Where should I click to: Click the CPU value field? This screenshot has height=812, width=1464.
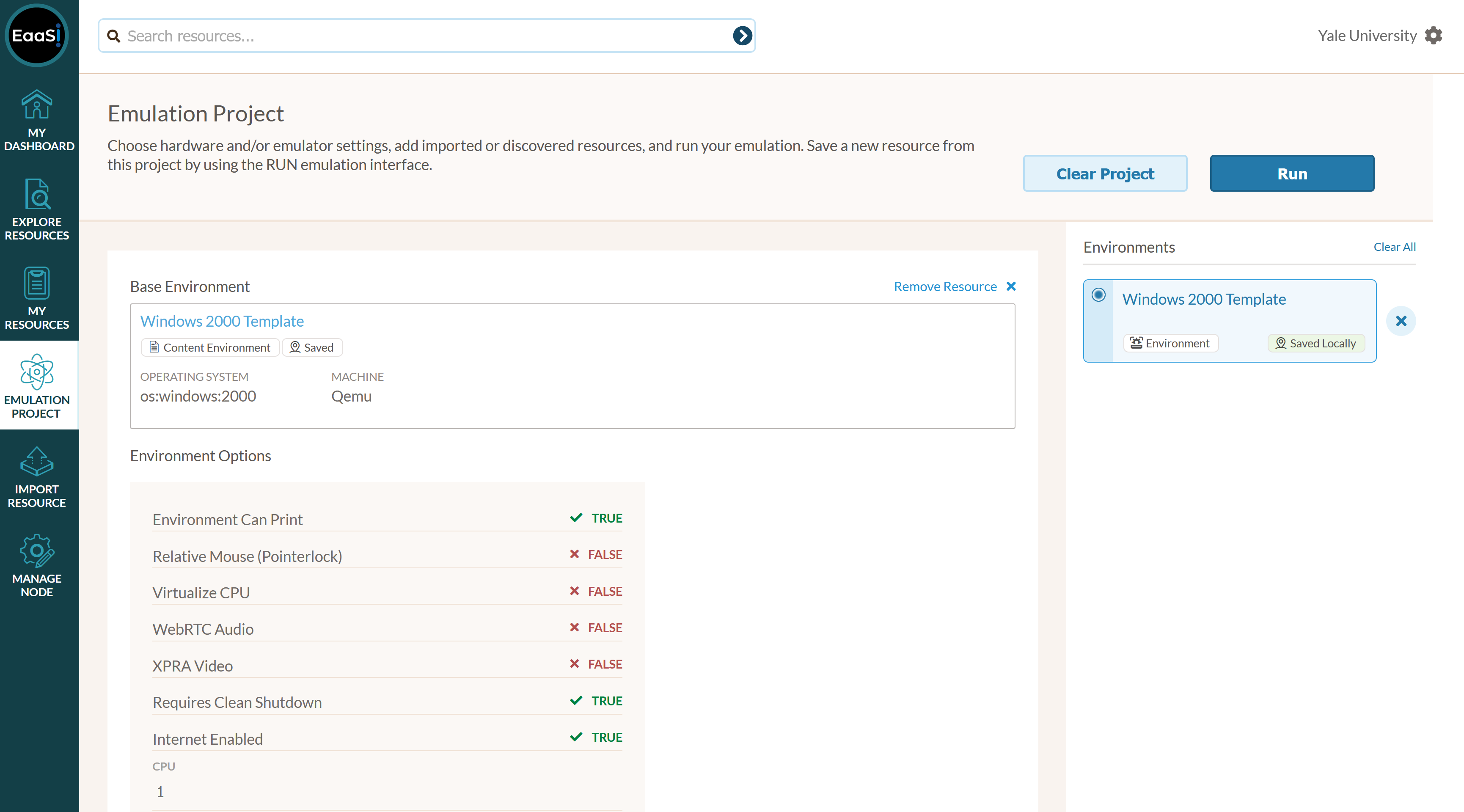click(x=387, y=792)
